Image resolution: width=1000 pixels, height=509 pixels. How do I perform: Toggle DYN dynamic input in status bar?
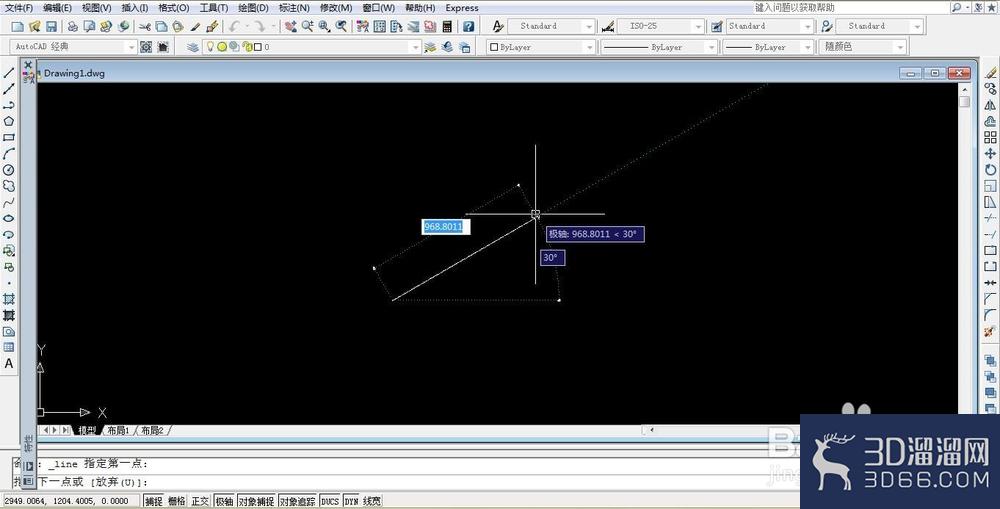pos(351,501)
